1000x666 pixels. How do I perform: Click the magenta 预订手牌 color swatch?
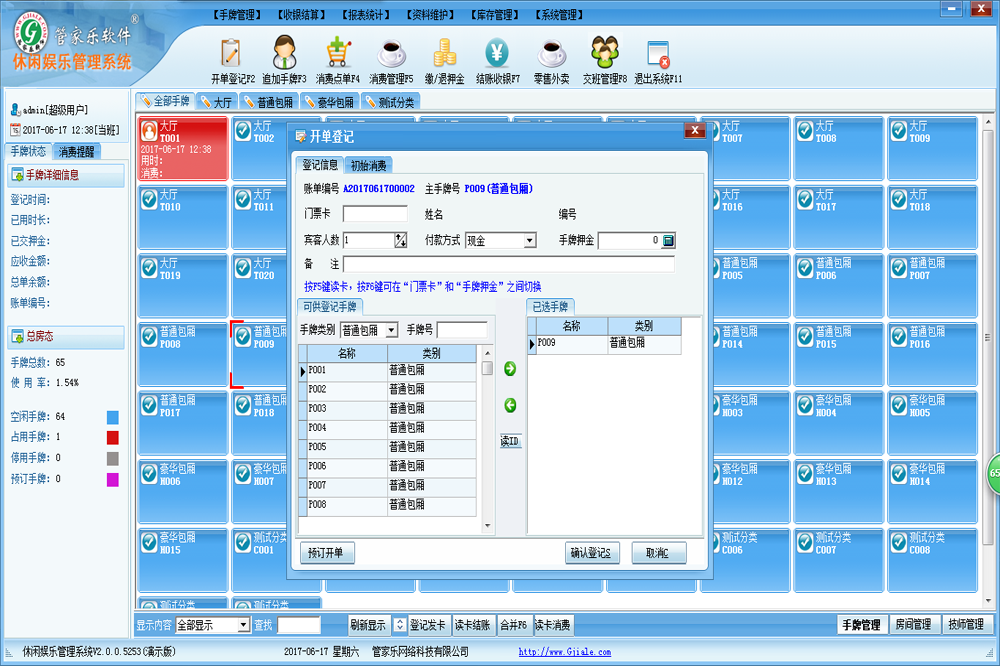tap(112, 479)
